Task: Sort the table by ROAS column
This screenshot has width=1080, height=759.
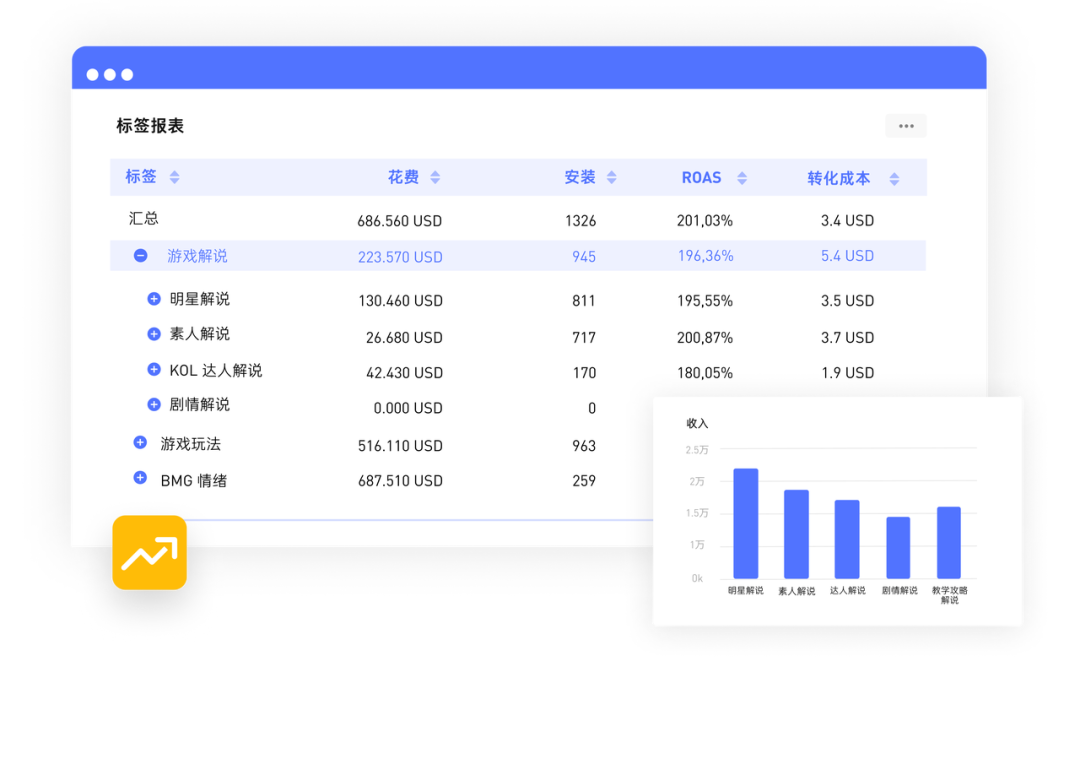Action: tap(741, 177)
